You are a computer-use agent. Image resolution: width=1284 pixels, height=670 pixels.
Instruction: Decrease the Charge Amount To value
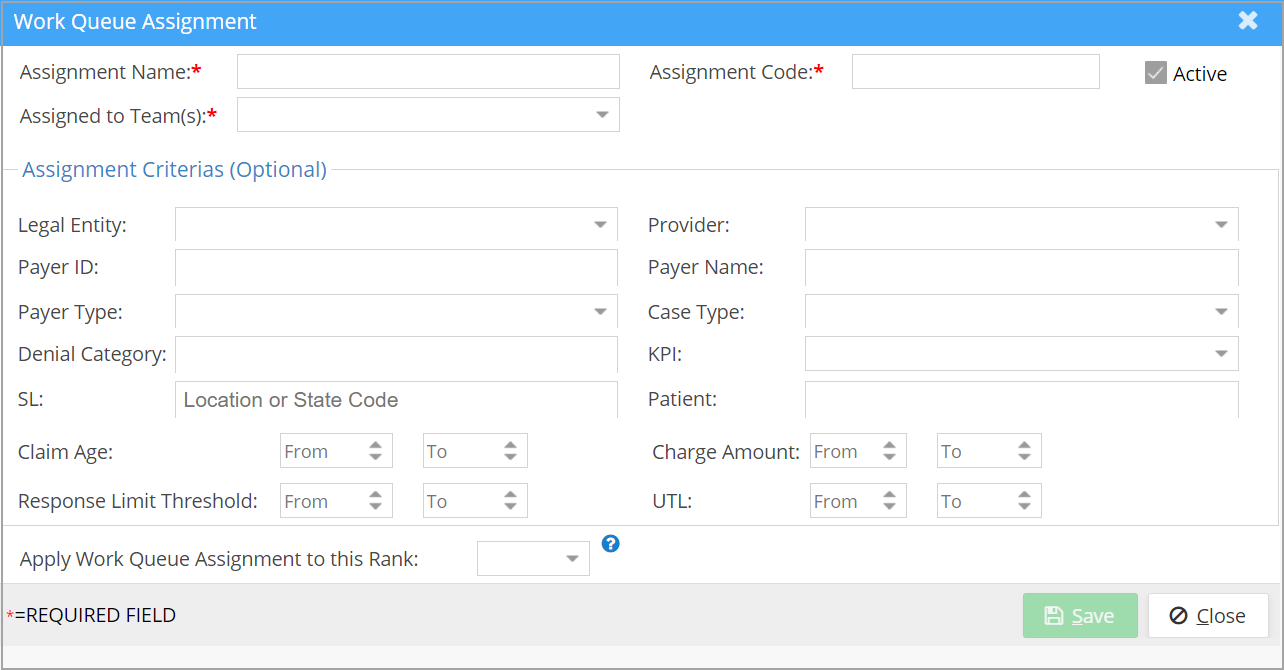(1024, 458)
